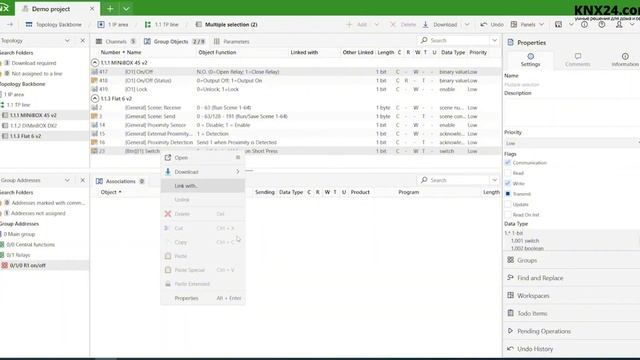Select the [O1] Lock group object row

[296, 89]
